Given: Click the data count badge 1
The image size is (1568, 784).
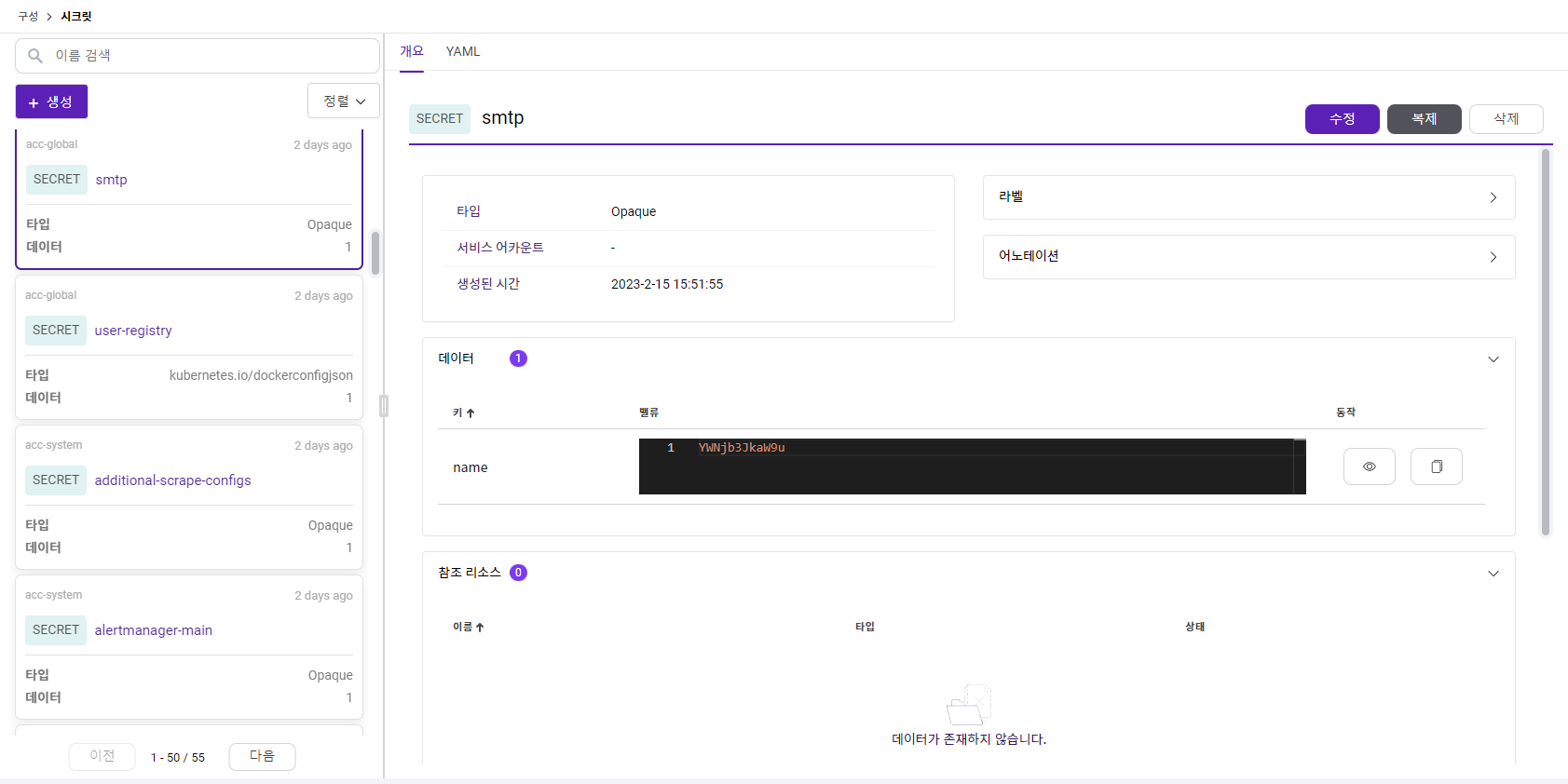Looking at the screenshot, I should (x=518, y=358).
